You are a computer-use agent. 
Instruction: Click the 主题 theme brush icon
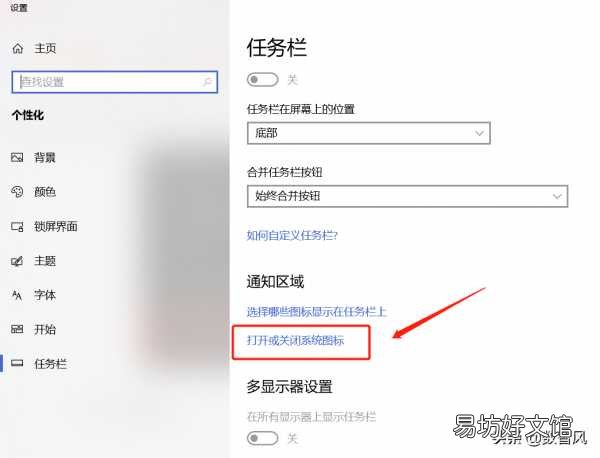[17, 261]
